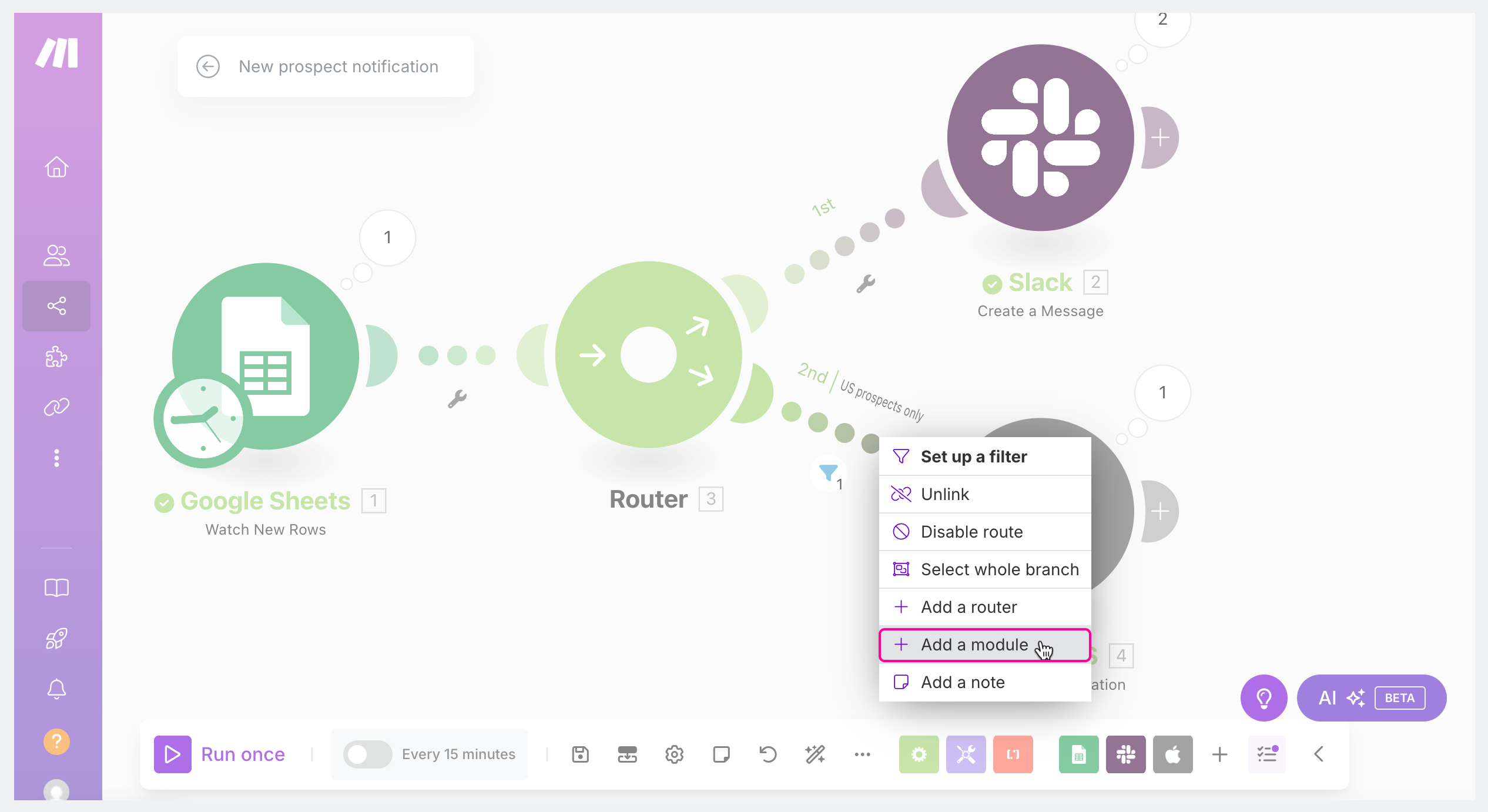
Task: Click Google Sheets bubble number 1
Action: pyautogui.click(x=387, y=237)
